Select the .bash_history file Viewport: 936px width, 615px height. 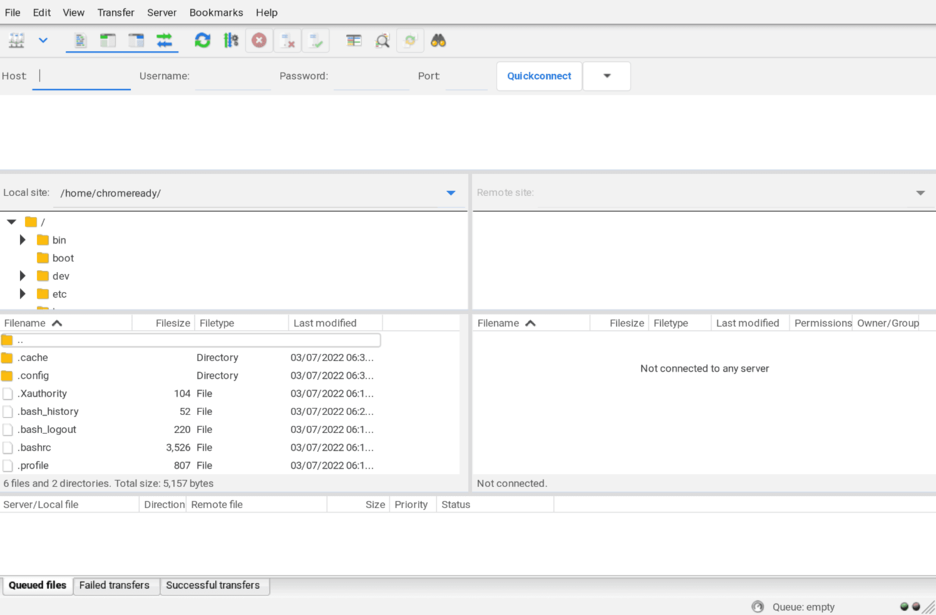point(190,411)
